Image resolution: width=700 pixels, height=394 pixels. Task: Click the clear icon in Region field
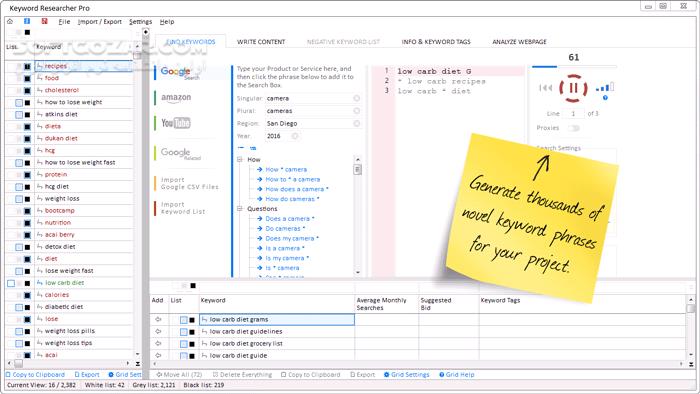(356, 123)
